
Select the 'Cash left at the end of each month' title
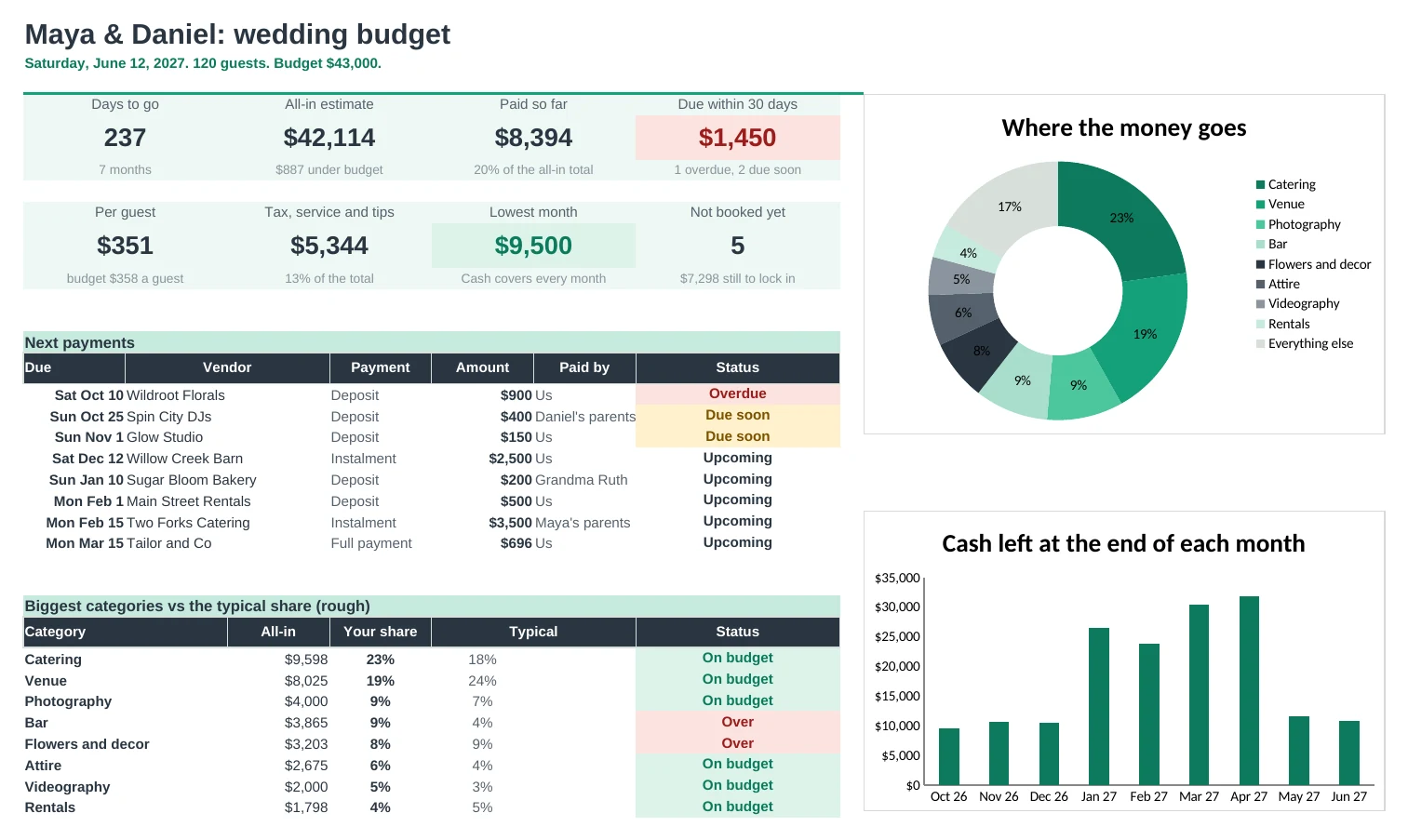pos(1123,543)
